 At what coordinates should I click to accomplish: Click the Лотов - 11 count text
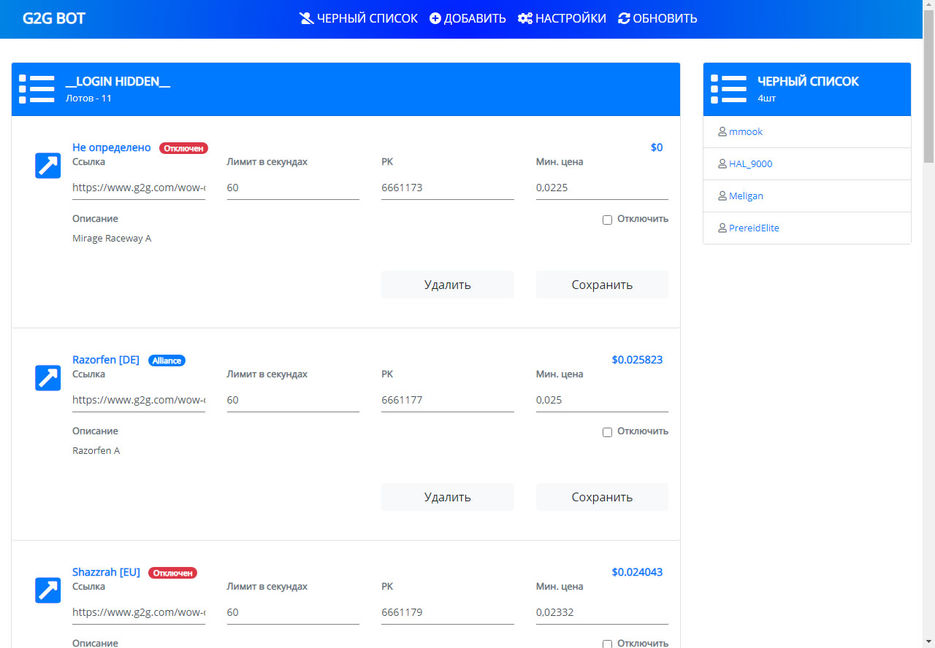pos(88,98)
